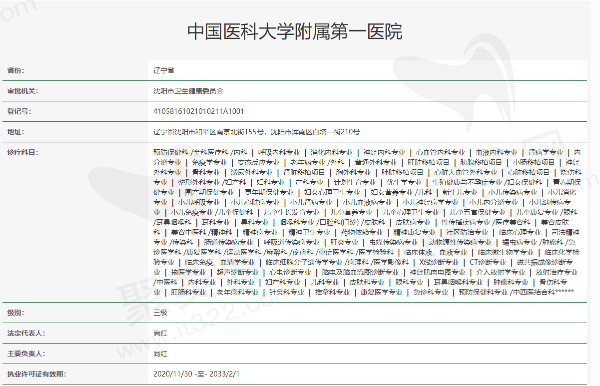Select the 执业许可证有效期 row label
This screenshot has width=600, height=386.
coord(36,374)
